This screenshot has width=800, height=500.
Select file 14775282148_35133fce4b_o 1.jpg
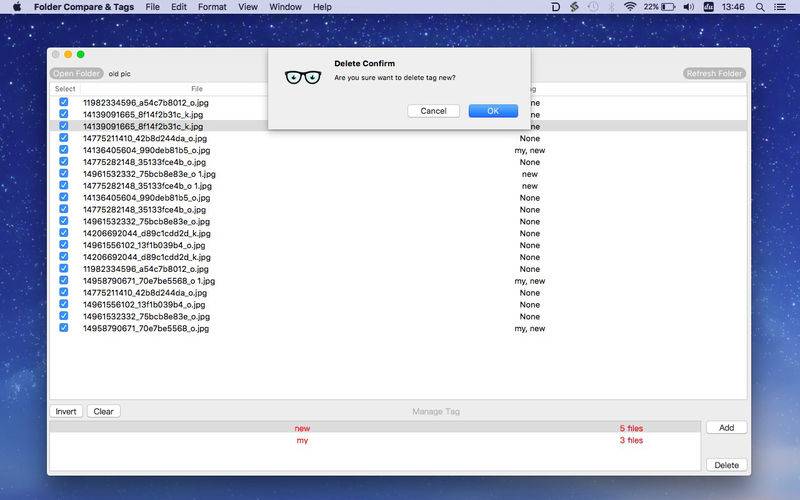(147, 186)
